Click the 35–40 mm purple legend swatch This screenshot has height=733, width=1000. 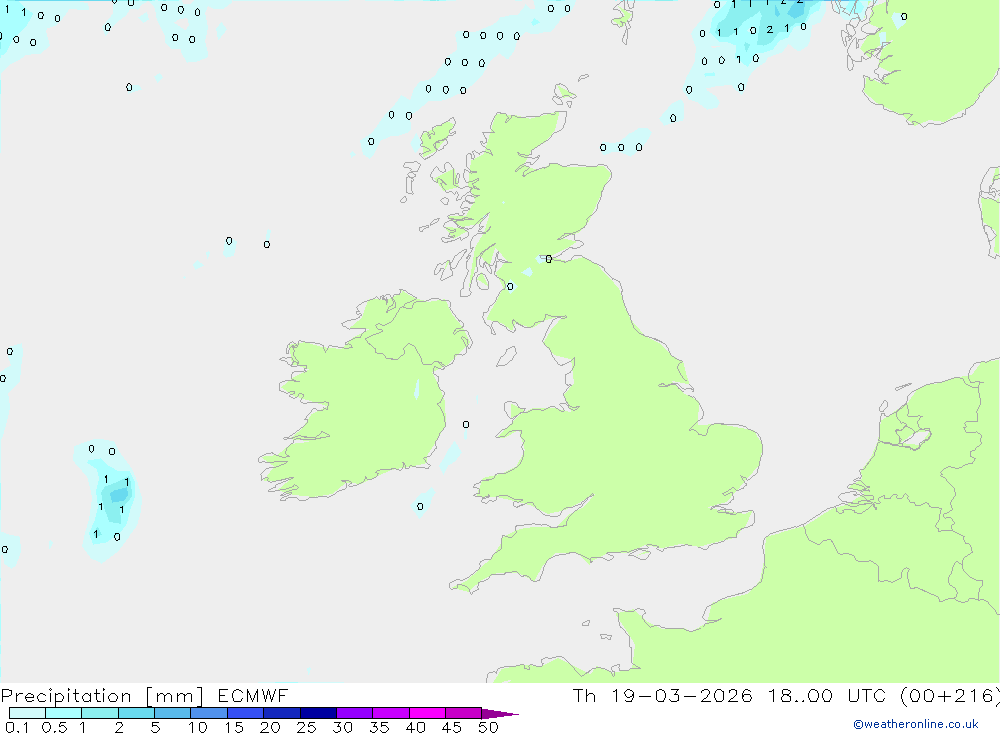click(x=391, y=713)
